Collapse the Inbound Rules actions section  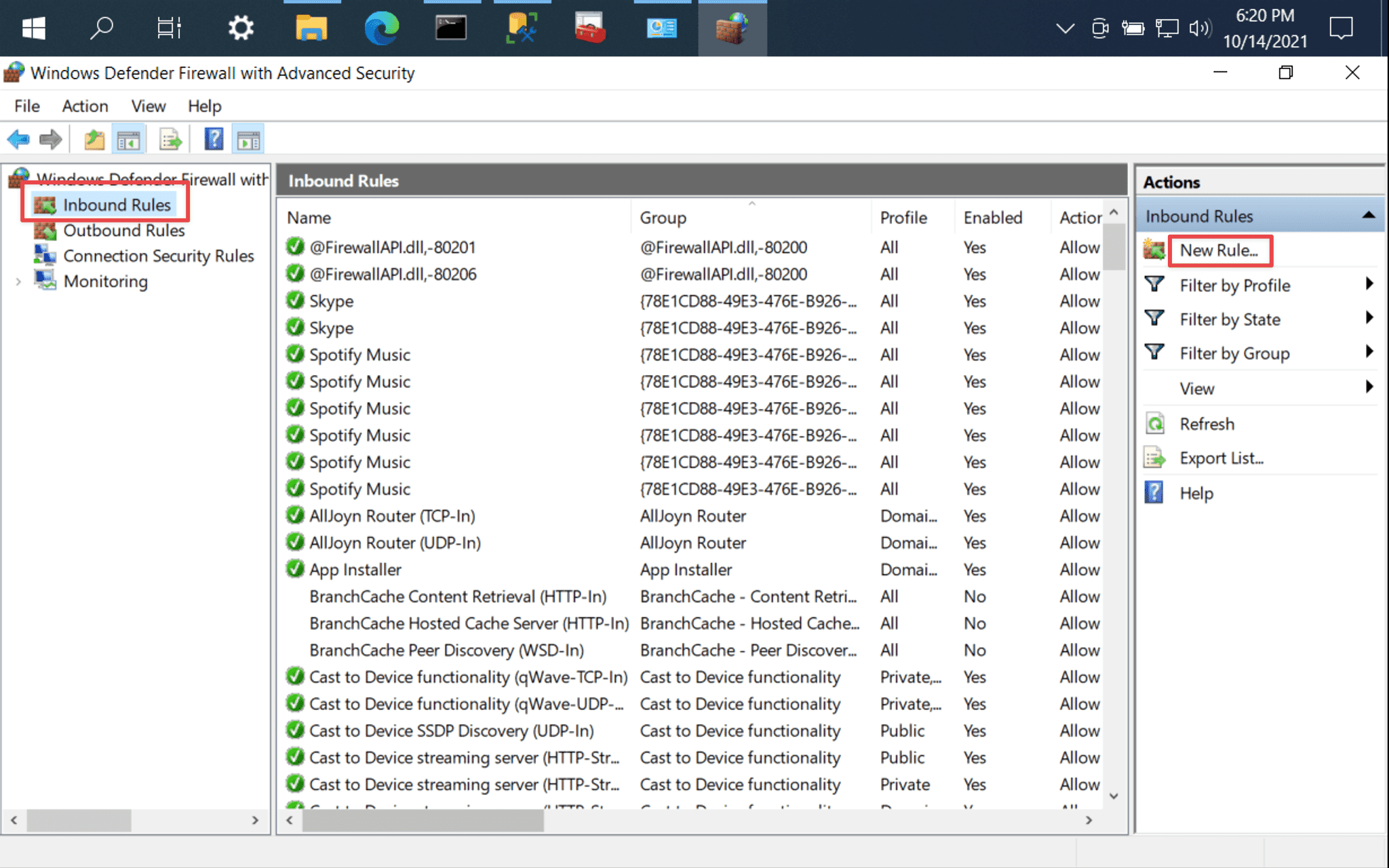click(x=1369, y=216)
